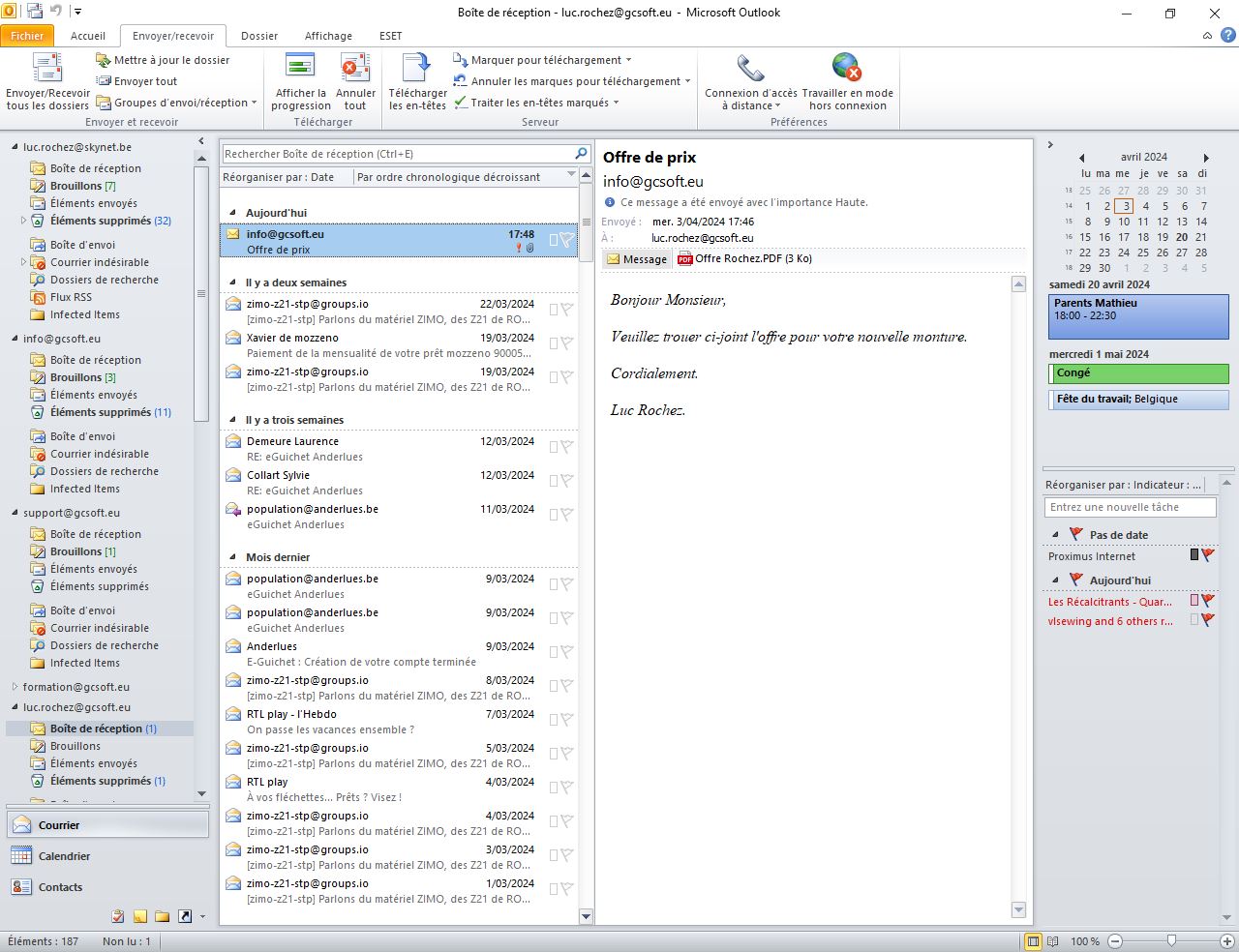This screenshot has width=1239, height=952.
Task: Click the Undo arrow in quick access toolbar
Action: point(56,13)
